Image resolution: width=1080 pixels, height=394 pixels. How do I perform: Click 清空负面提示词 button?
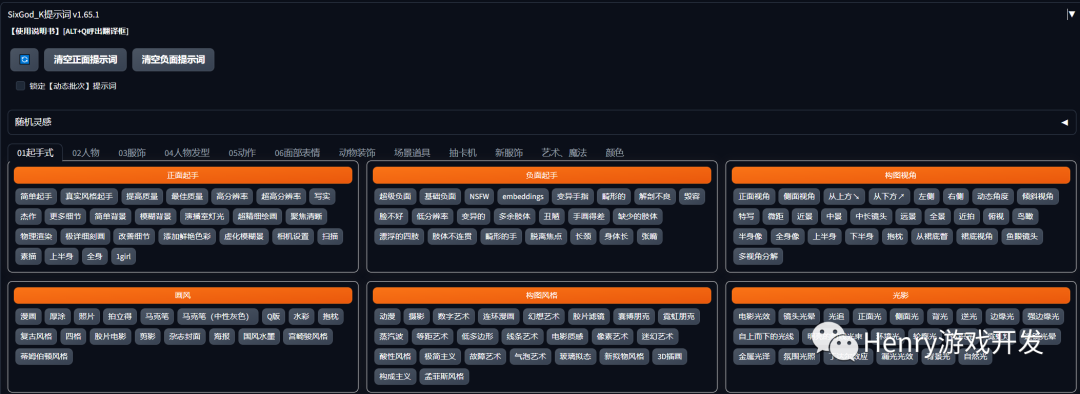[x=174, y=60]
